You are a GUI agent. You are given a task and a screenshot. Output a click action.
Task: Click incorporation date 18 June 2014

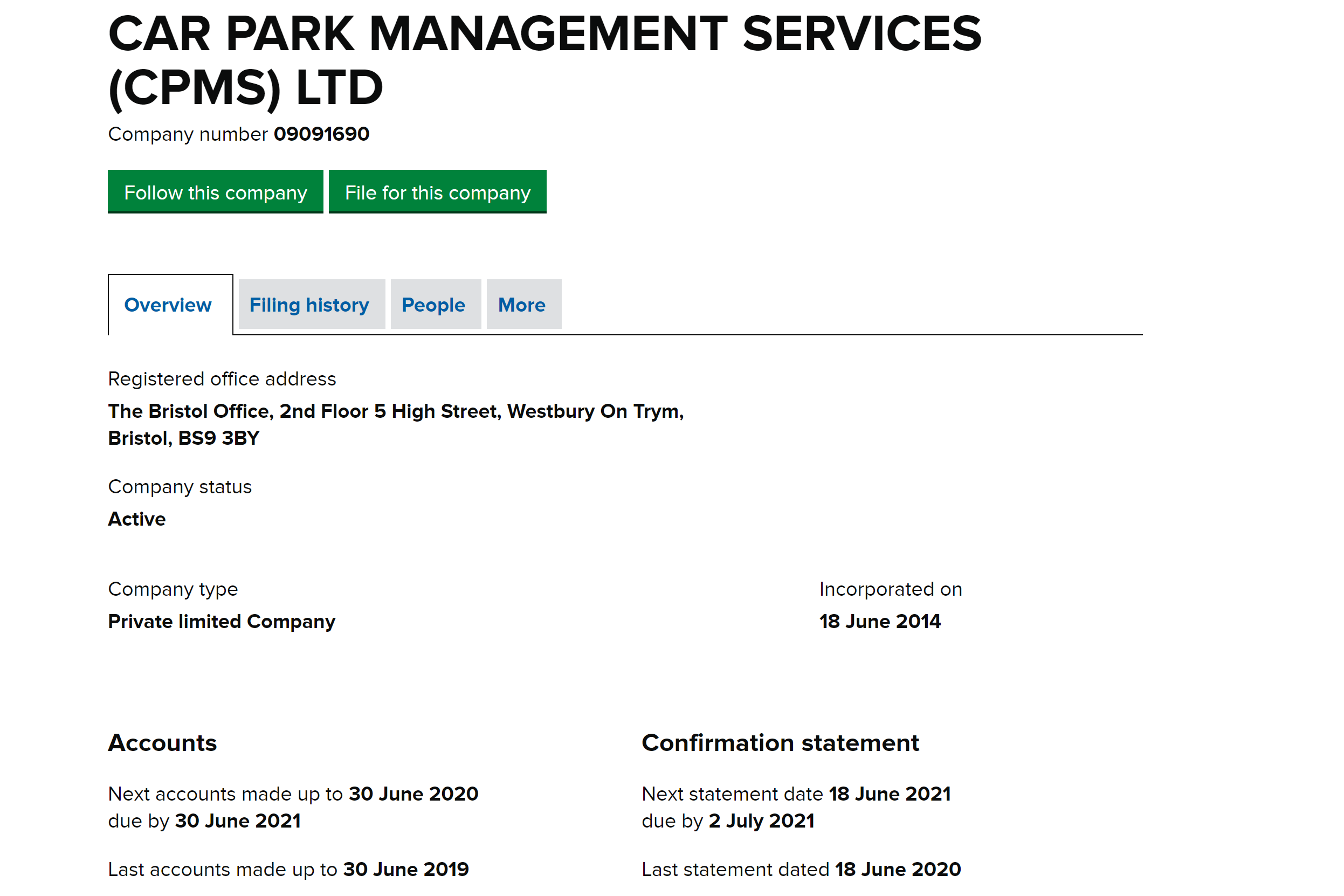(x=880, y=622)
